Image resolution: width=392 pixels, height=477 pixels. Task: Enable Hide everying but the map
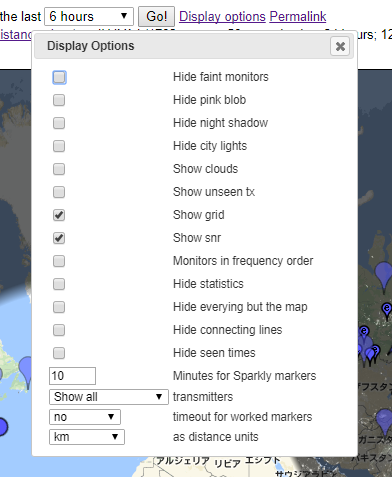click(59, 307)
